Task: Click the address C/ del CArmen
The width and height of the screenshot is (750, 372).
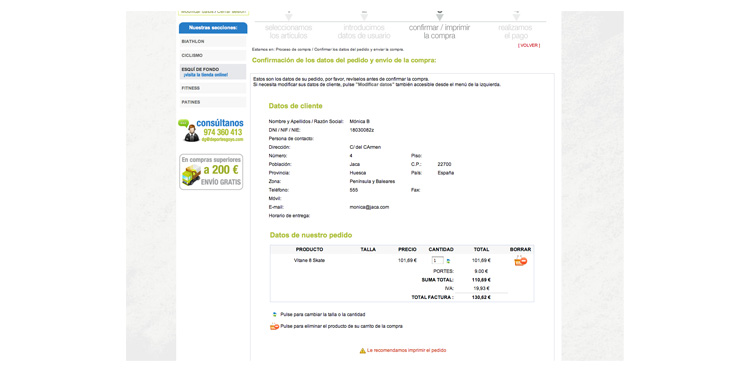Action: click(365, 147)
